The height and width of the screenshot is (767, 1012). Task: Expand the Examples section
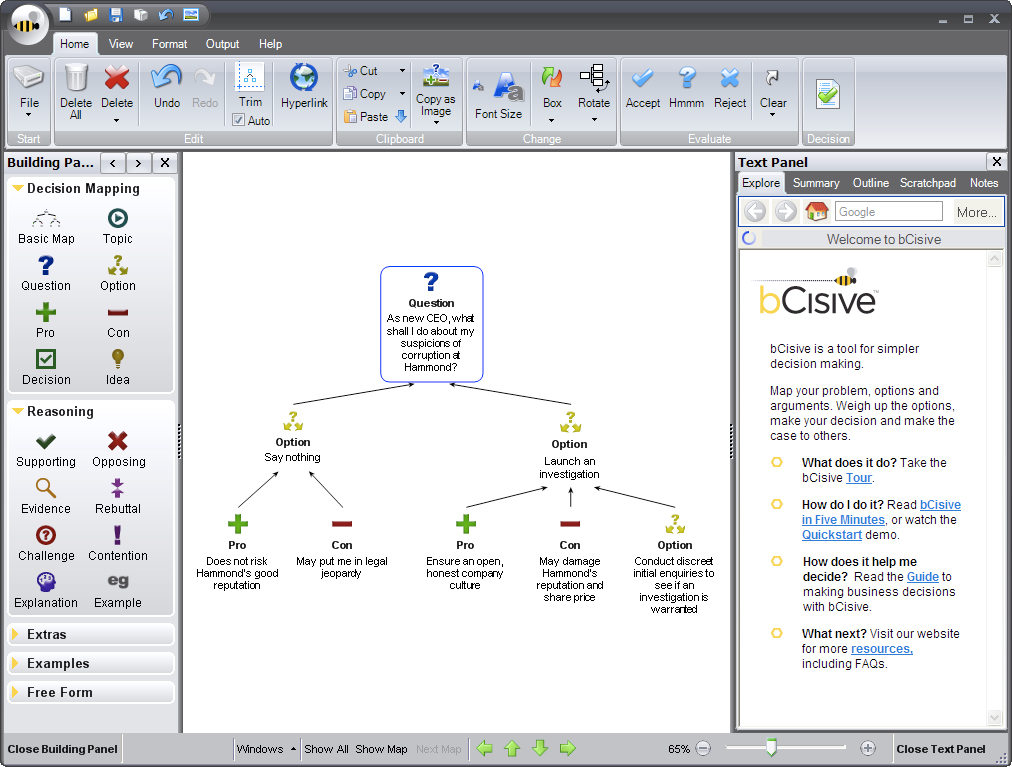[x=91, y=663]
